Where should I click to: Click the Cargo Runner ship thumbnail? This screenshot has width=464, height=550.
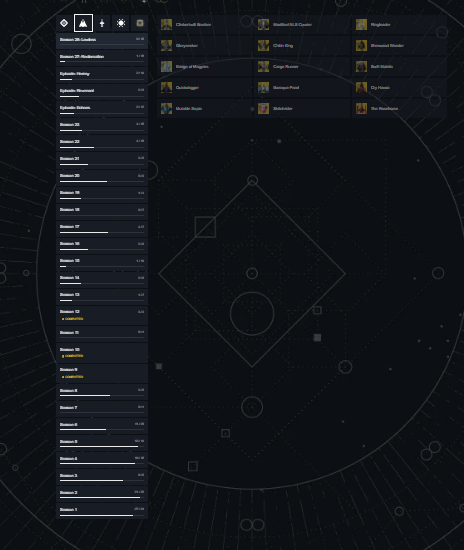point(263,66)
